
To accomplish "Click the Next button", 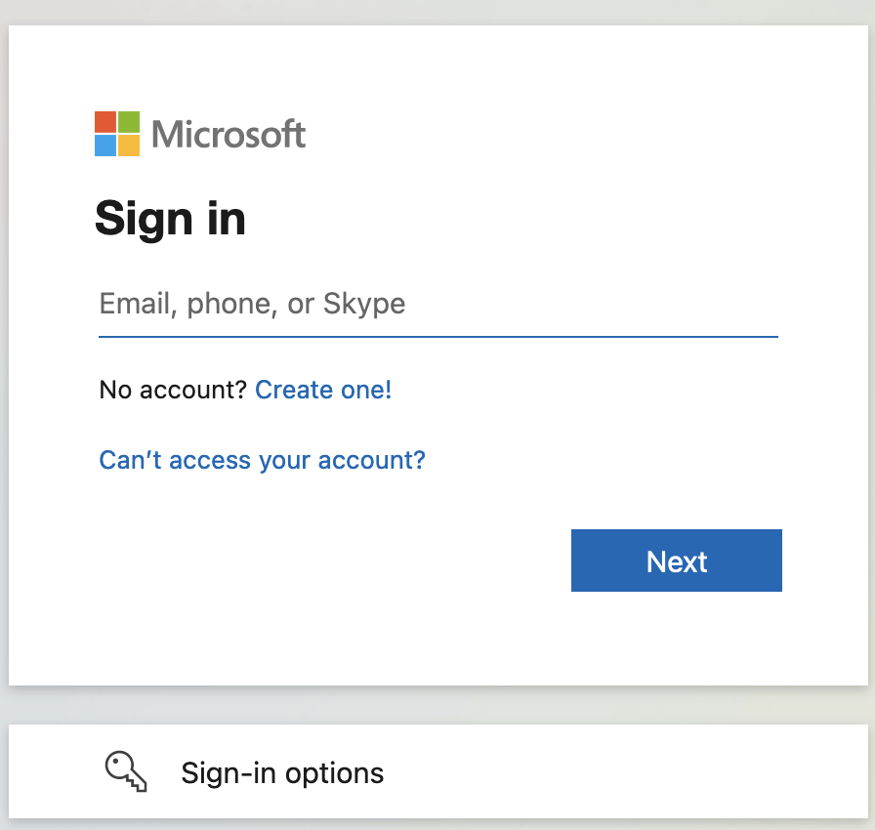I will 676,561.
